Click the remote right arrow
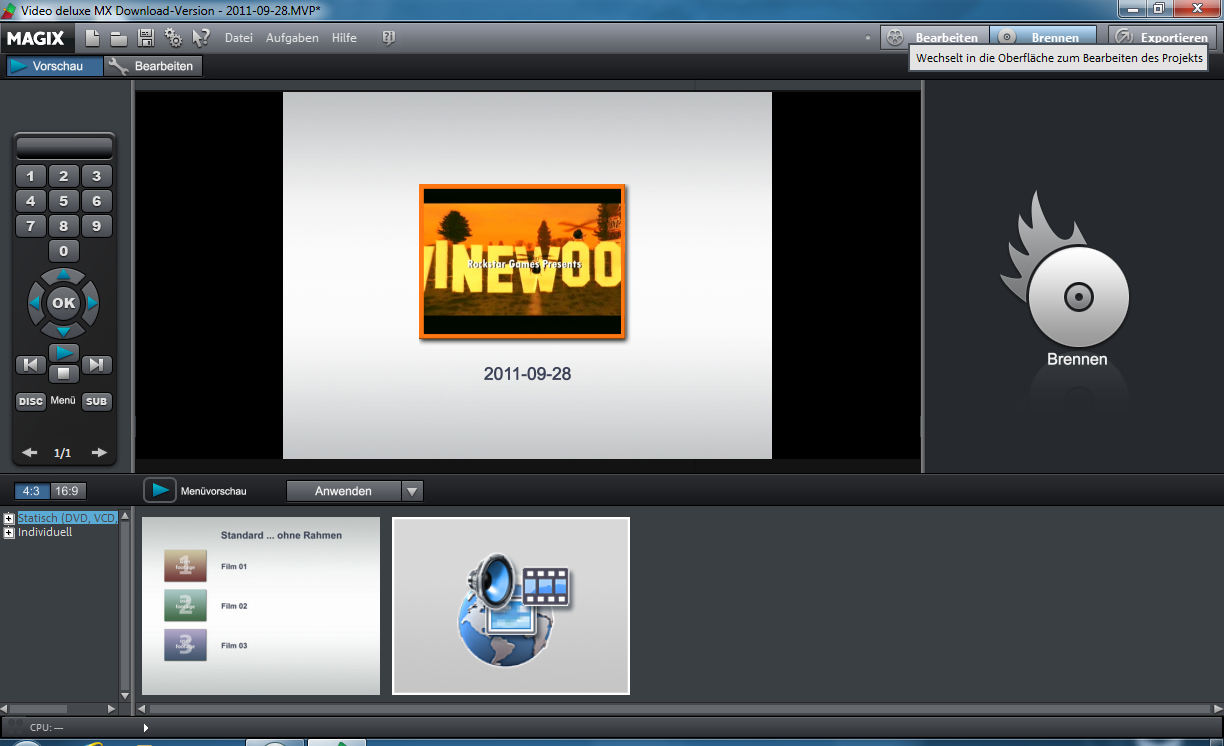Image resolution: width=1224 pixels, height=746 pixels. (x=92, y=302)
